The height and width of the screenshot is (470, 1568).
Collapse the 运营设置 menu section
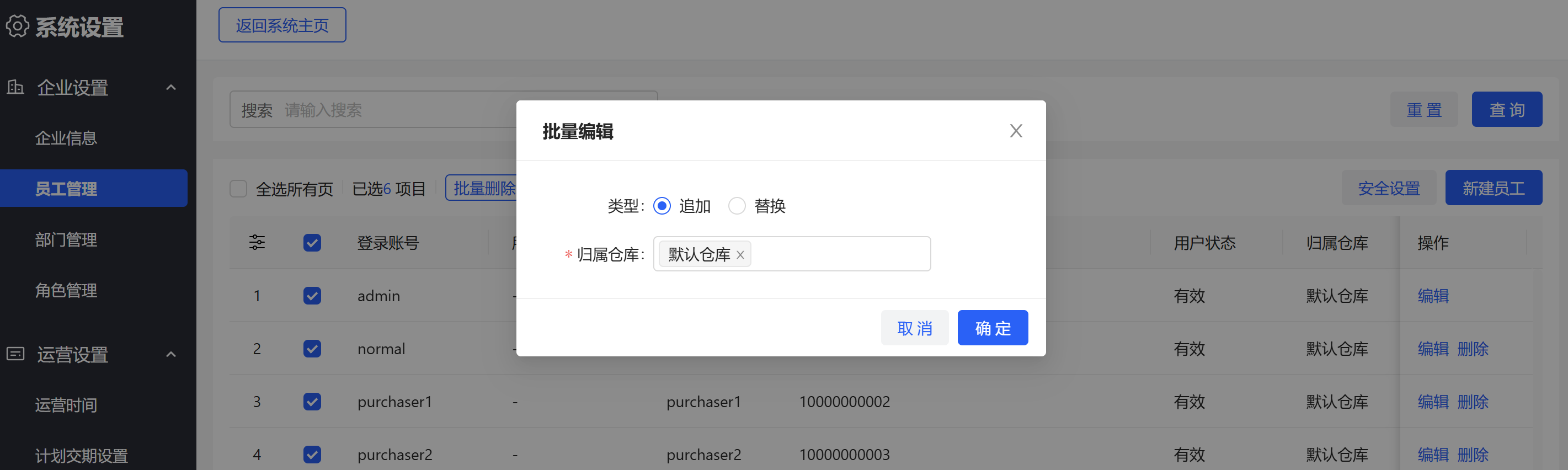[171, 354]
